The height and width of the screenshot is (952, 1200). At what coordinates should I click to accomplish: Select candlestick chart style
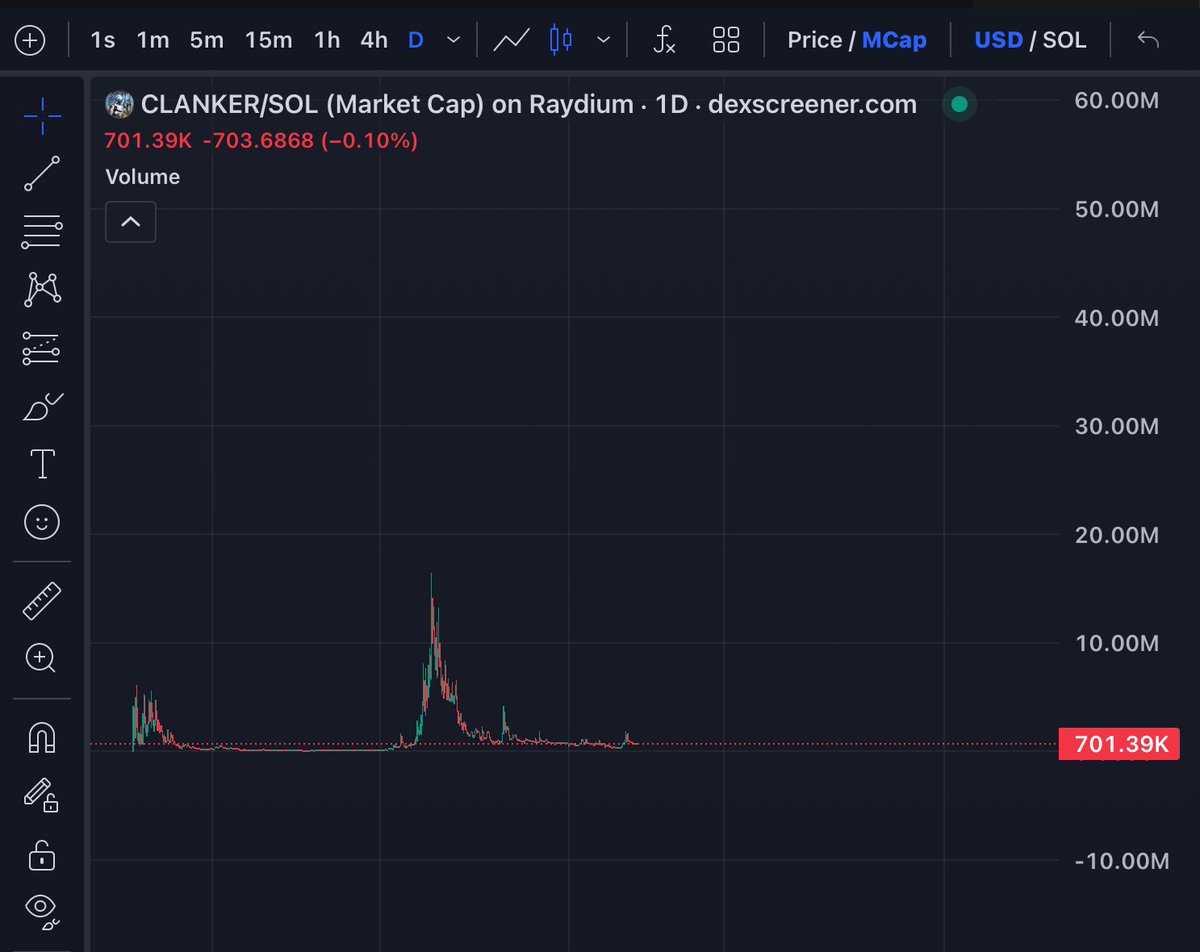pos(561,41)
